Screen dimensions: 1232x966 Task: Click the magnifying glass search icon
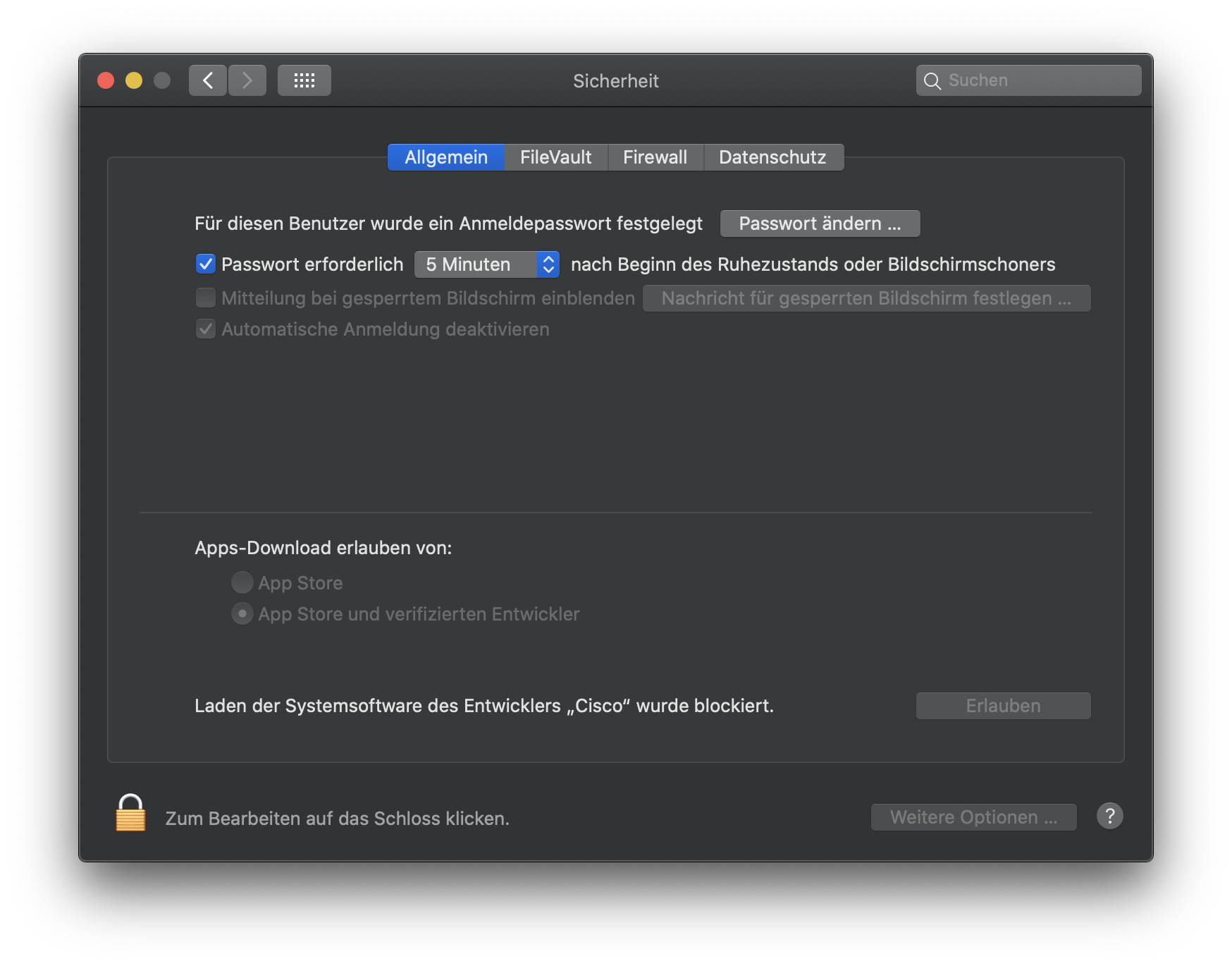[932, 81]
